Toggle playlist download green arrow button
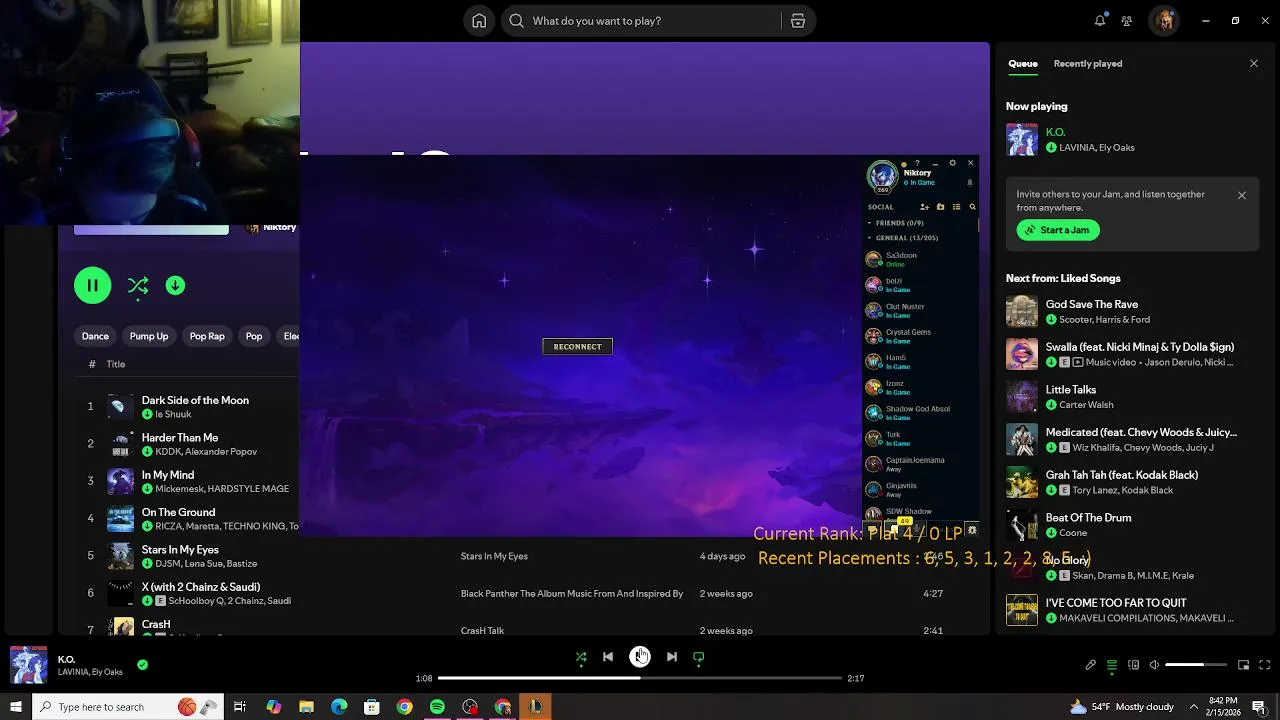1280x720 pixels. click(x=175, y=285)
